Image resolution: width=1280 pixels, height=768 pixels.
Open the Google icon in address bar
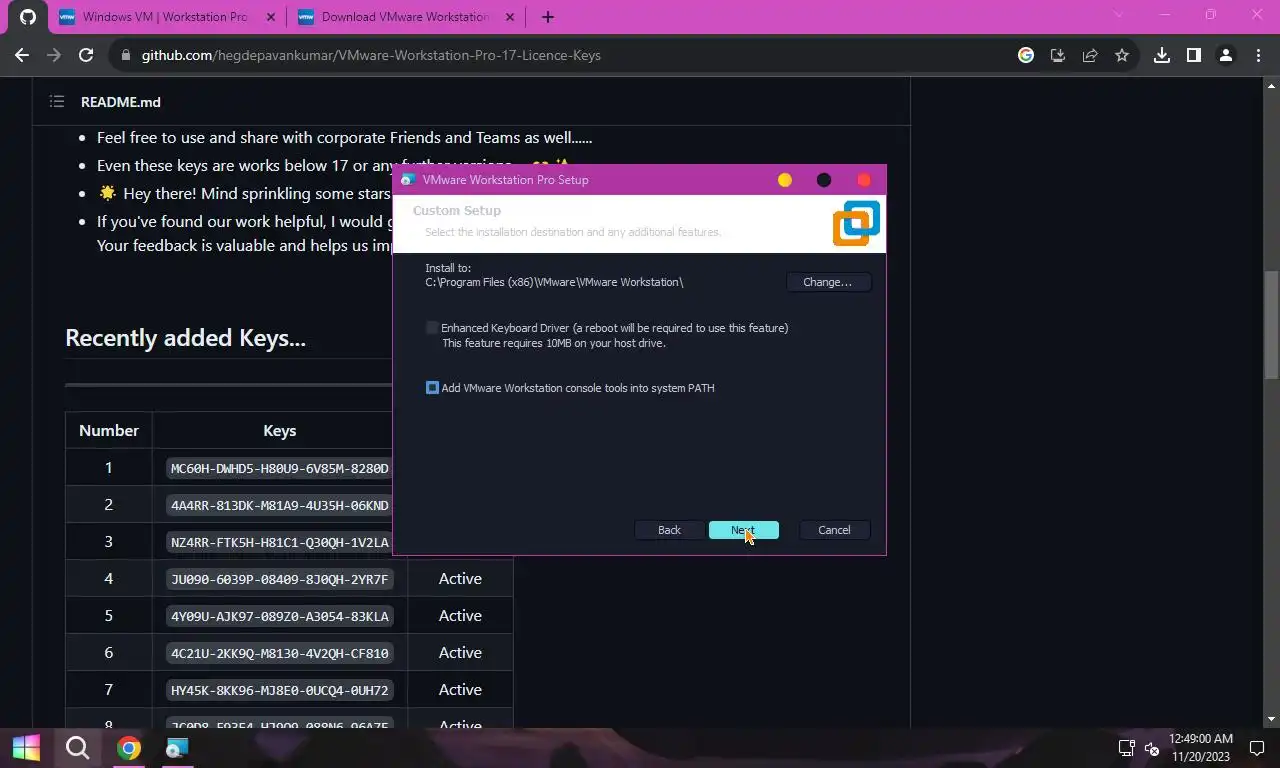click(1026, 55)
